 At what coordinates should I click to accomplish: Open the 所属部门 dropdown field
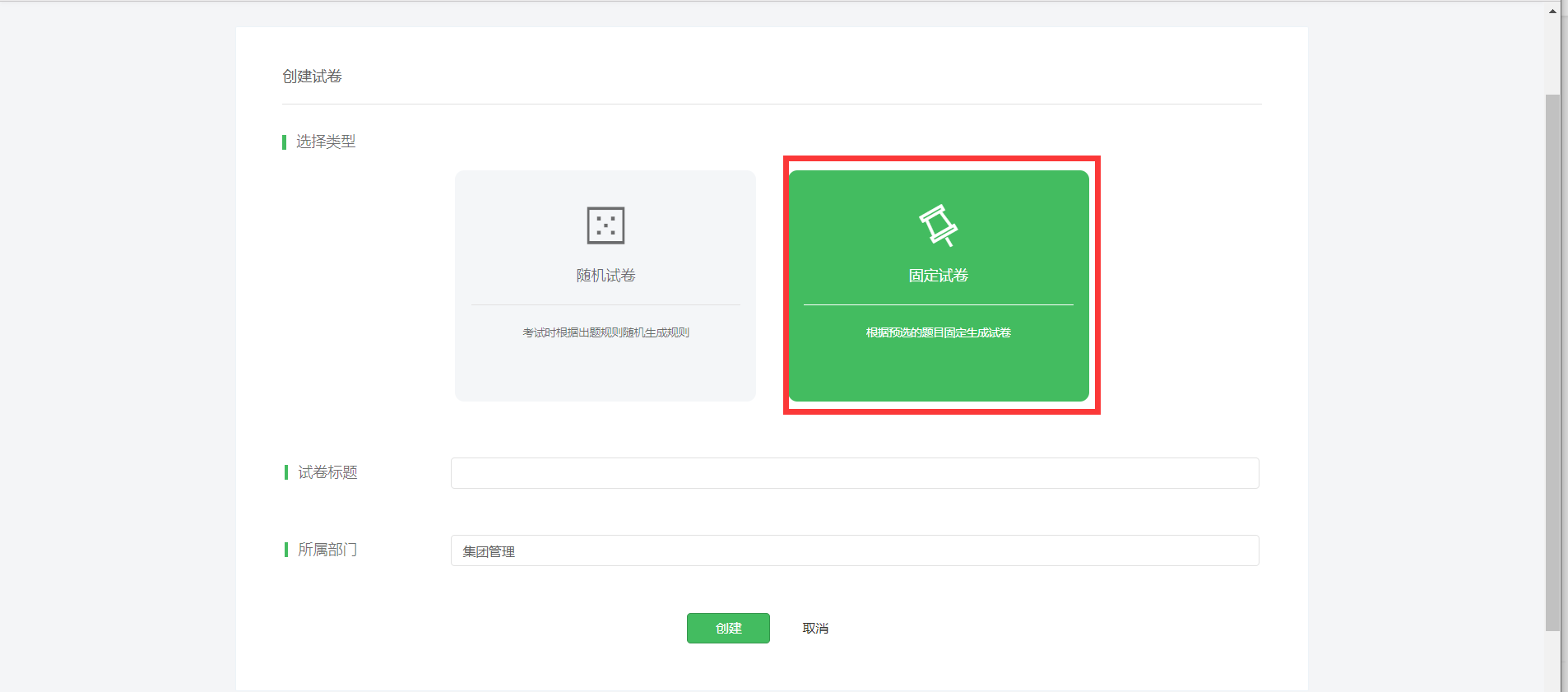point(854,550)
